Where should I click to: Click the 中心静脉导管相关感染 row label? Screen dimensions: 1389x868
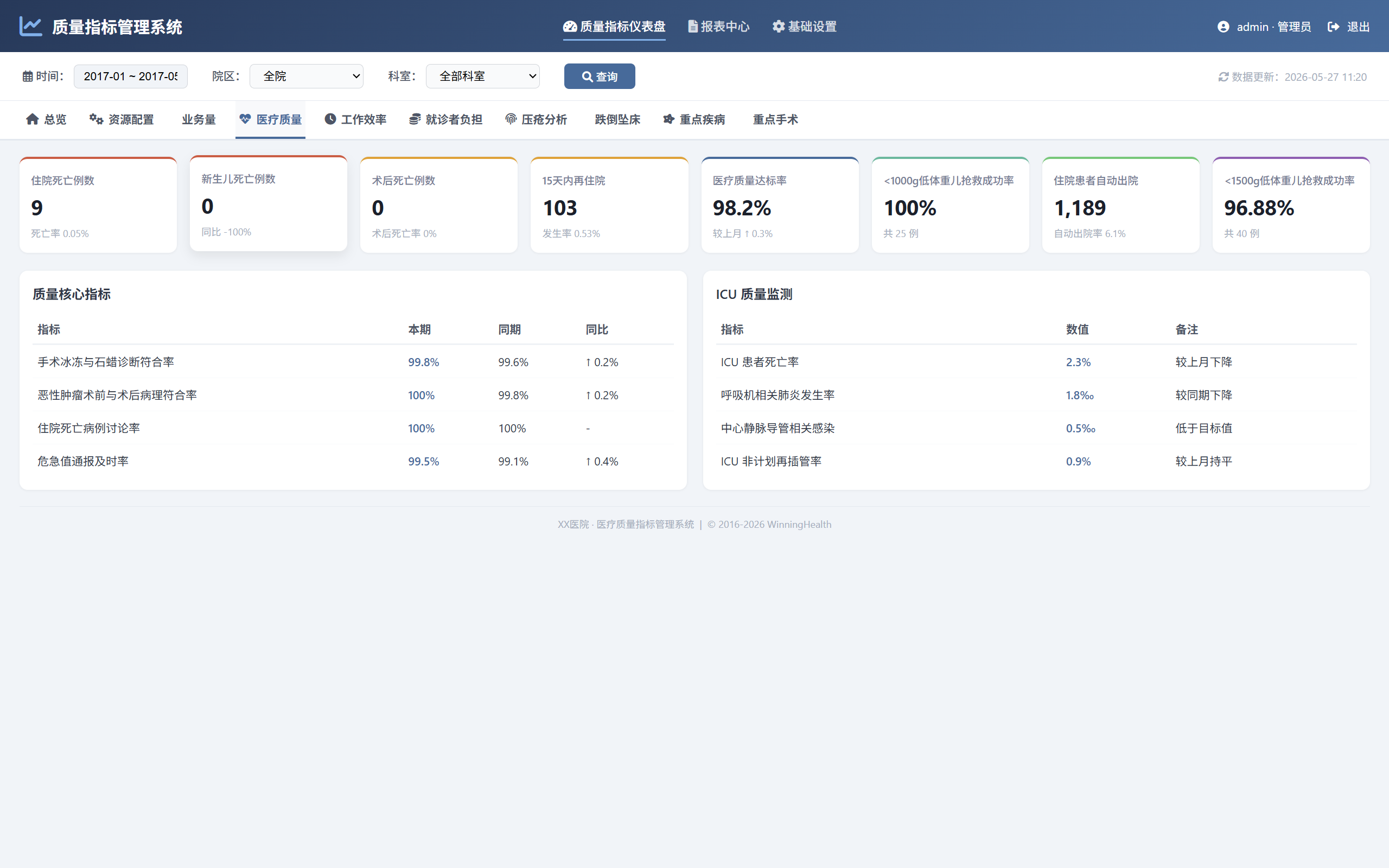(x=778, y=428)
